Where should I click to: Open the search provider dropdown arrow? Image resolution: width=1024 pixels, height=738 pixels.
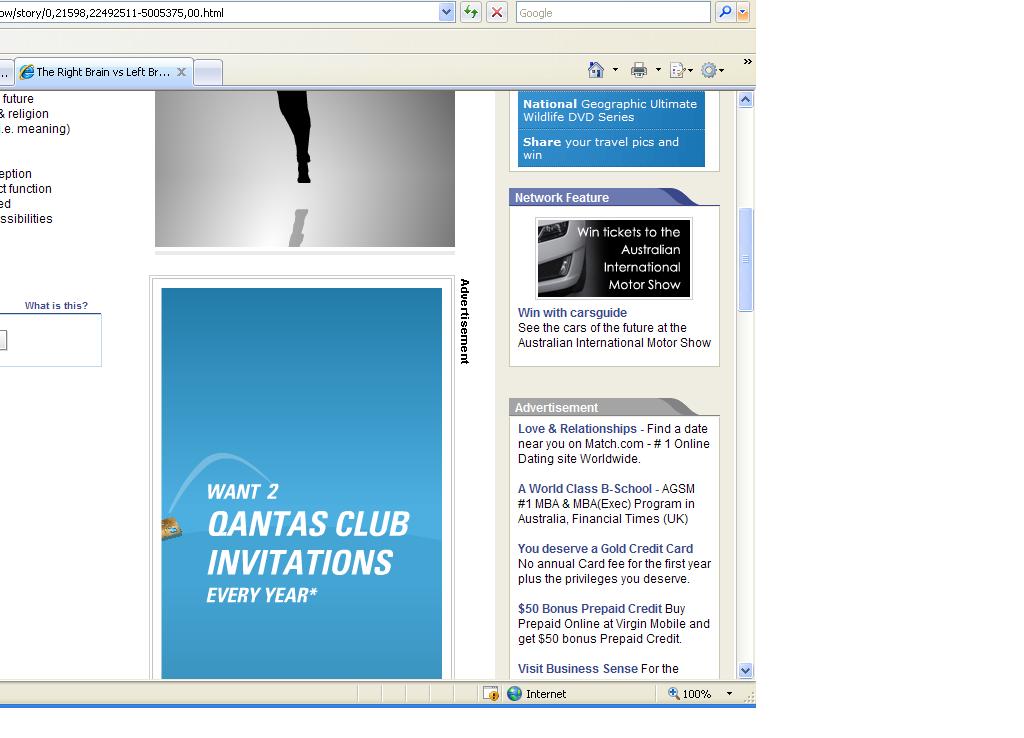[743, 12]
